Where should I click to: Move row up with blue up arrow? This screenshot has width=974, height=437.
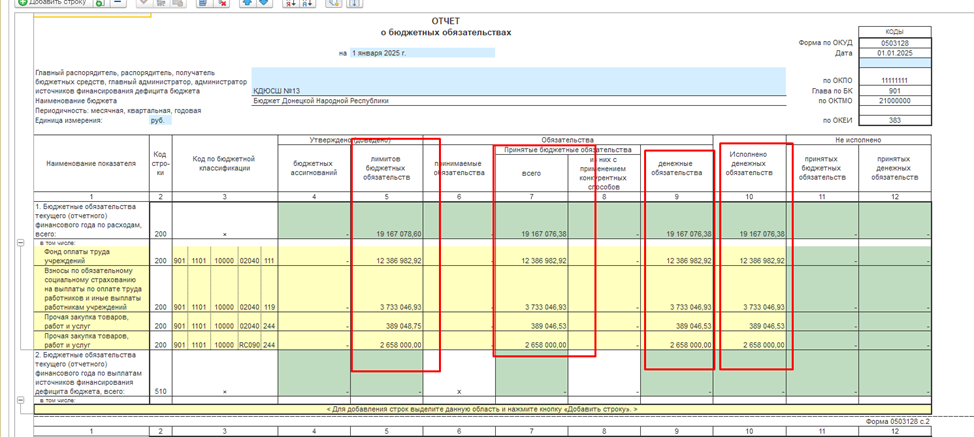point(247,2)
